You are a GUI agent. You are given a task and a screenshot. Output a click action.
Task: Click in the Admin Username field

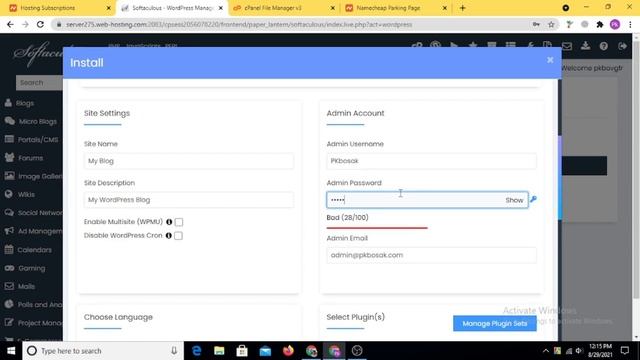pos(431,161)
